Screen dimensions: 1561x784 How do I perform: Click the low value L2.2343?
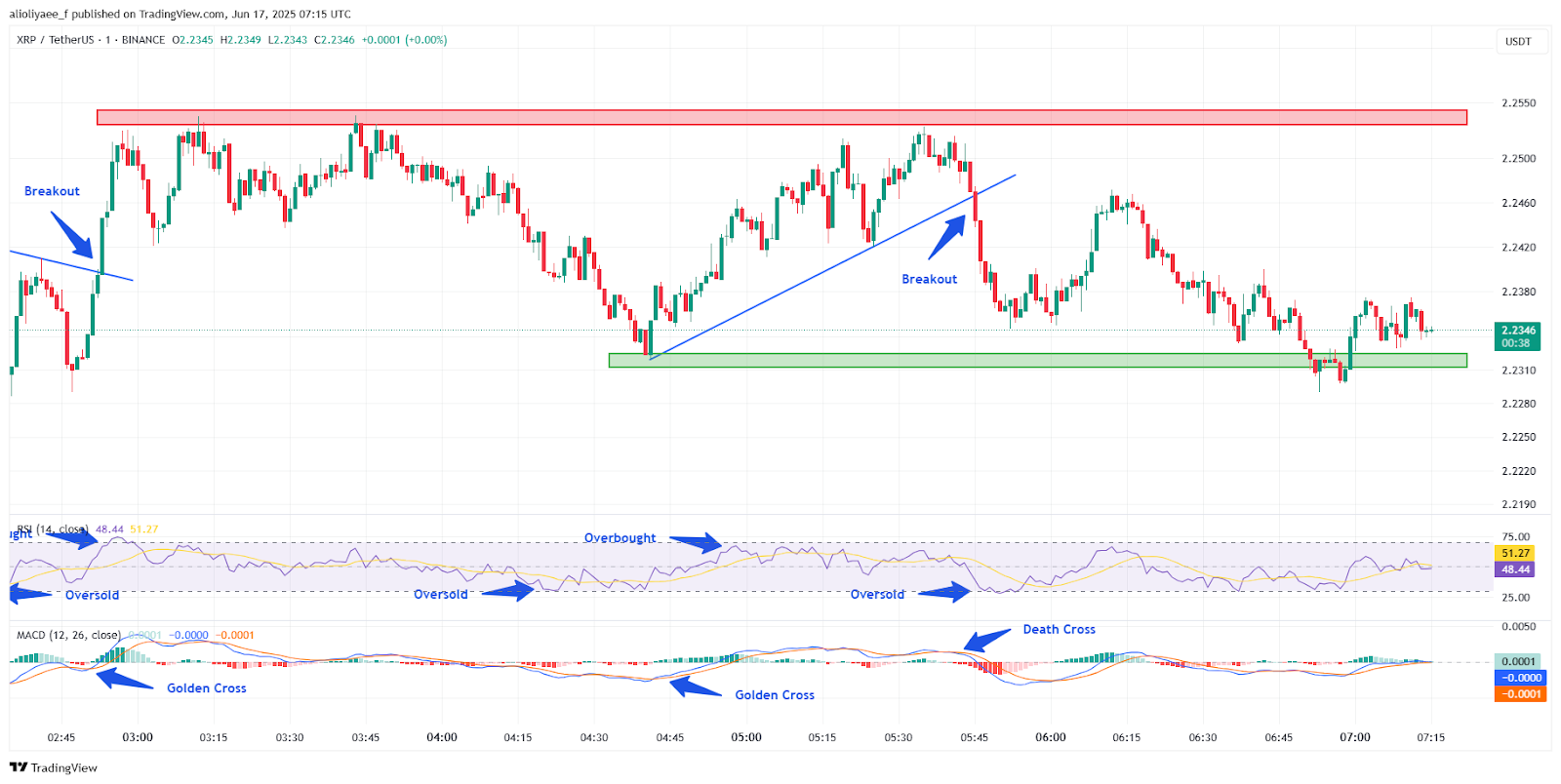point(287,40)
